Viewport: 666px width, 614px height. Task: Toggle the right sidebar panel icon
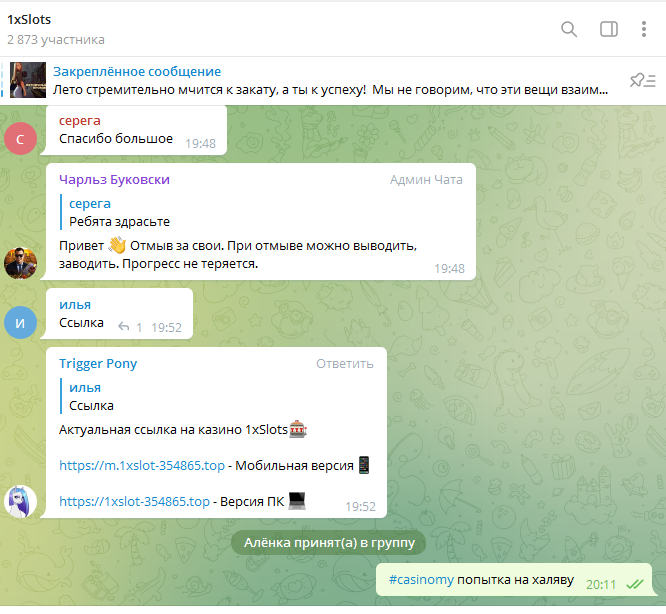(x=609, y=29)
